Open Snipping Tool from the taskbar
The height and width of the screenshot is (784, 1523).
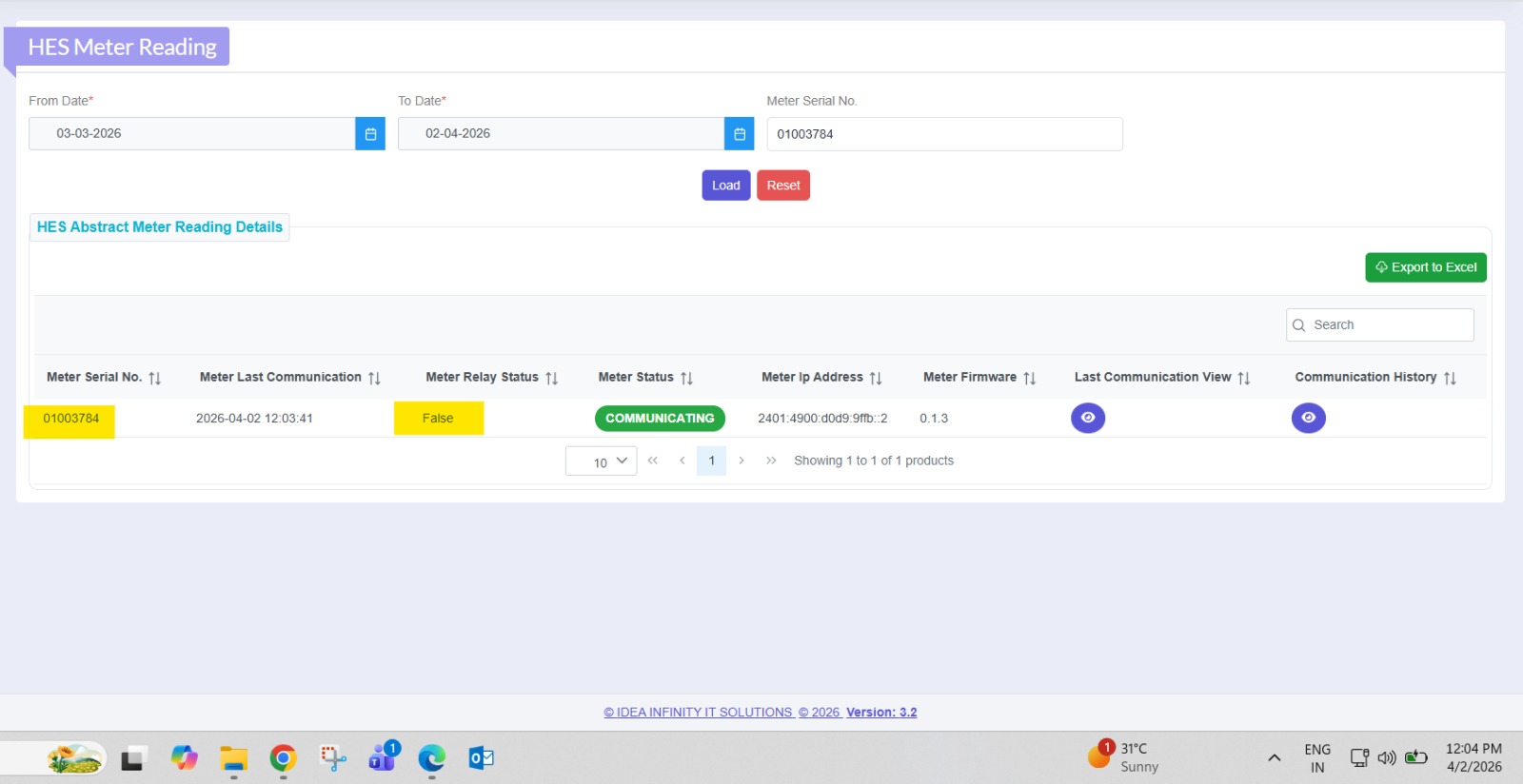[x=332, y=758]
